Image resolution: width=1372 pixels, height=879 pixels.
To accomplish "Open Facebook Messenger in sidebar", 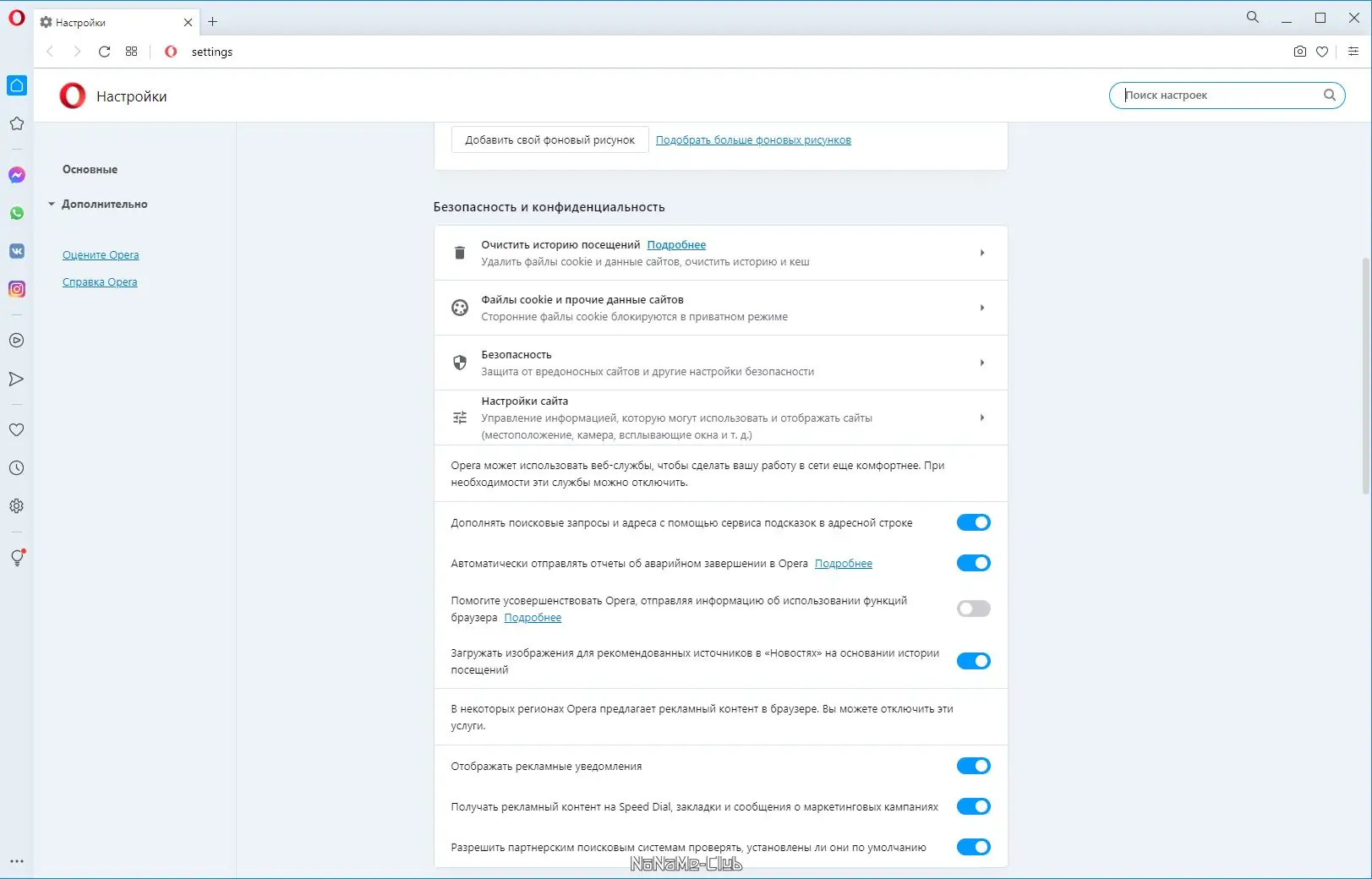I will click(x=17, y=175).
